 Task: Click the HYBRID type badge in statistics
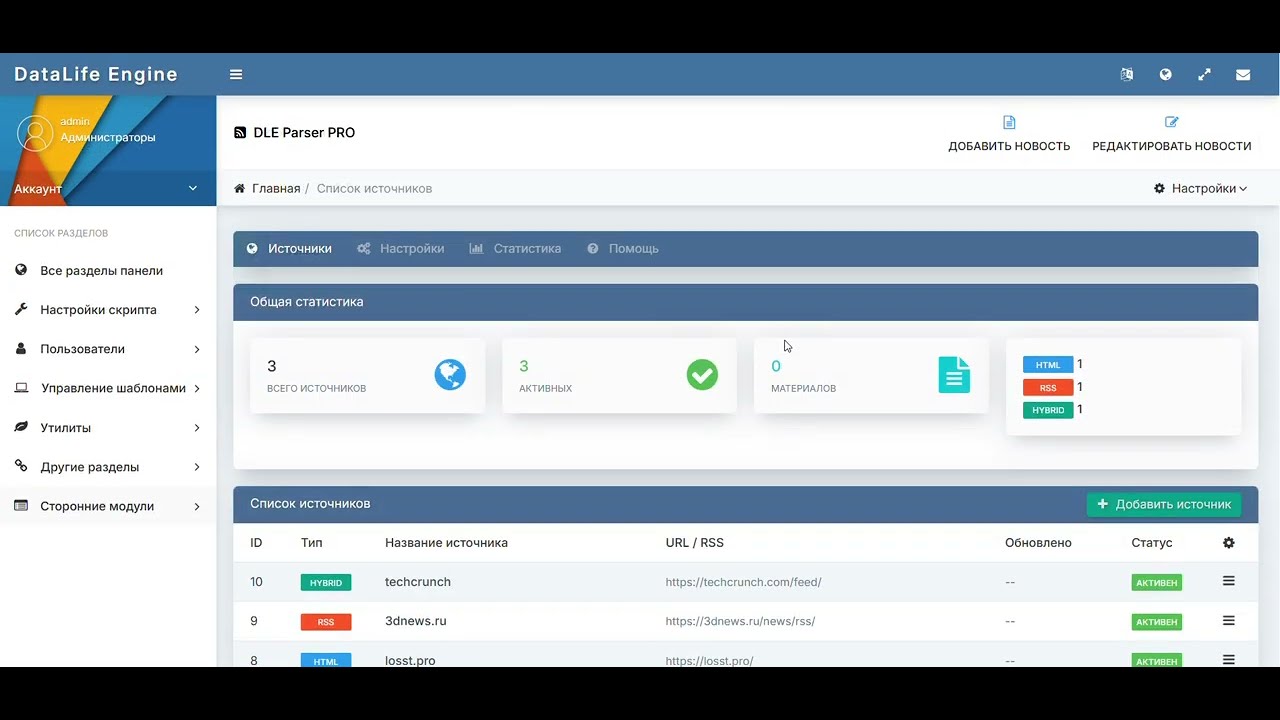1048,410
